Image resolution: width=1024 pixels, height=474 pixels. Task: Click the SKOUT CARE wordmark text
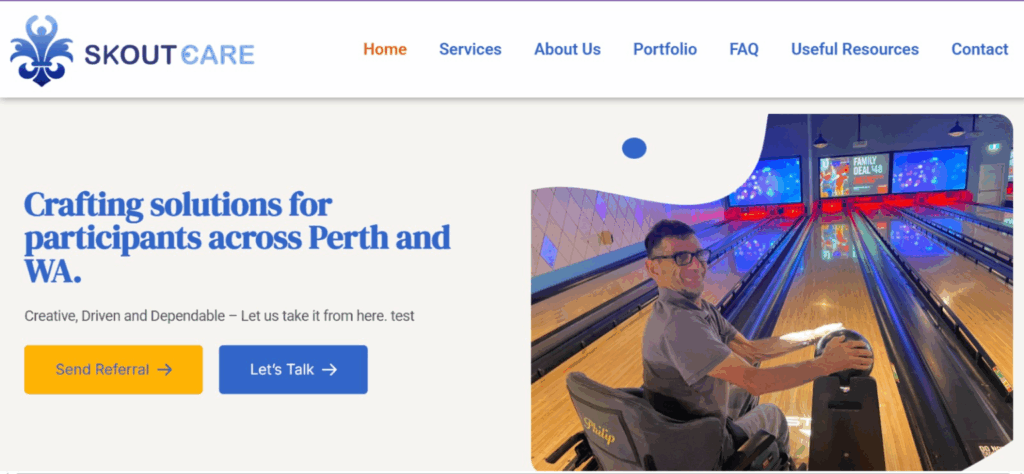point(169,55)
